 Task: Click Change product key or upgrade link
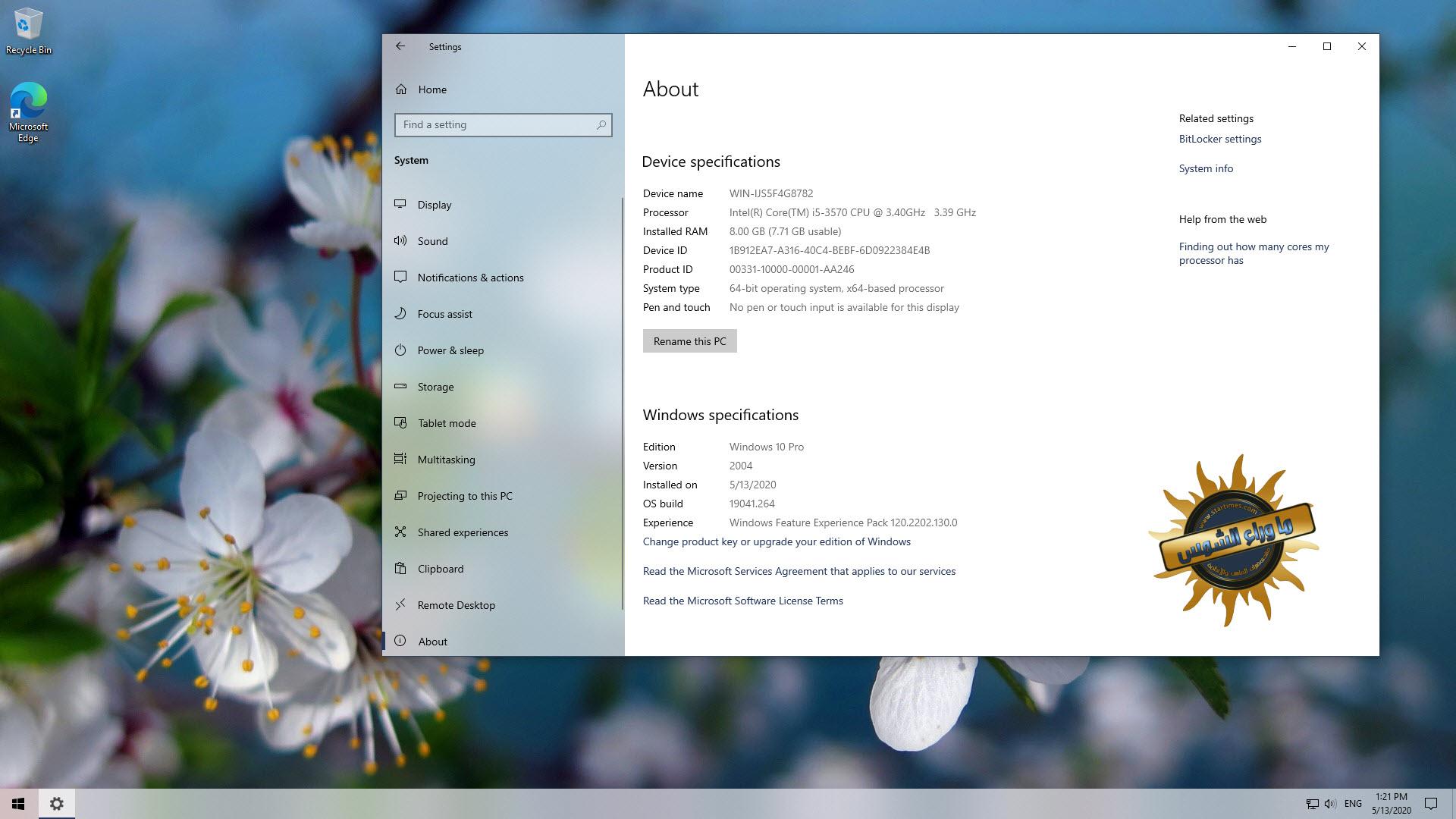coord(777,541)
